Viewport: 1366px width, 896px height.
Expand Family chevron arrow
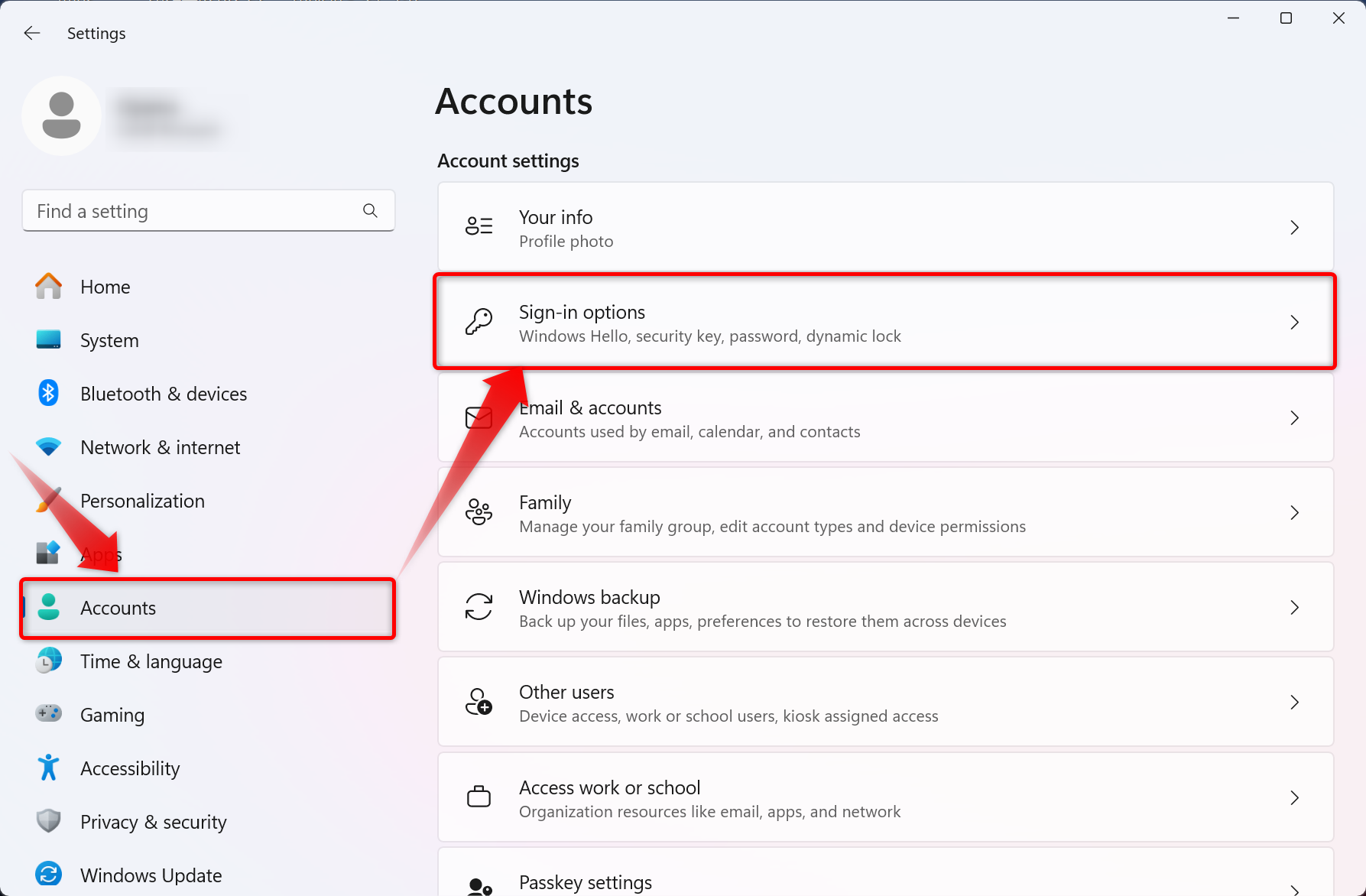1294,512
